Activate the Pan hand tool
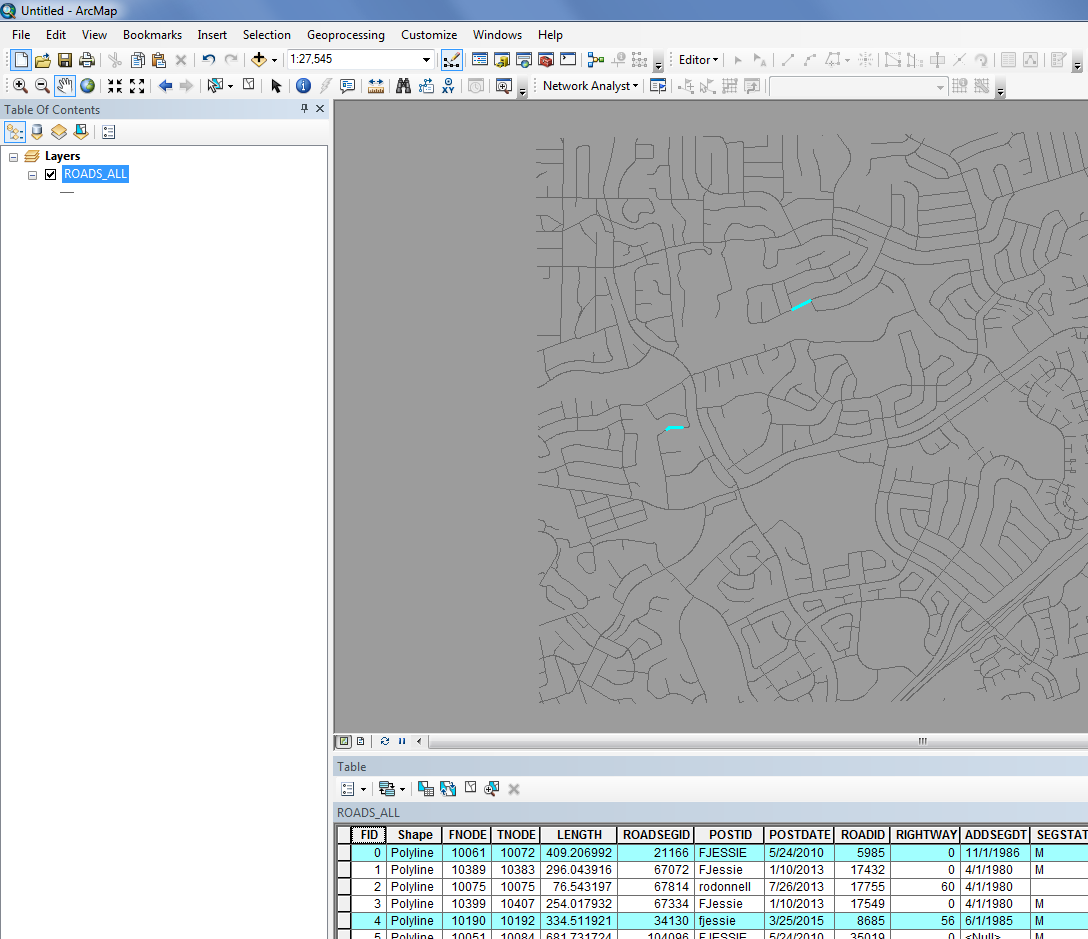Viewport: 1088px width, 939px height. pyautogui.click(x=65, y=86)
